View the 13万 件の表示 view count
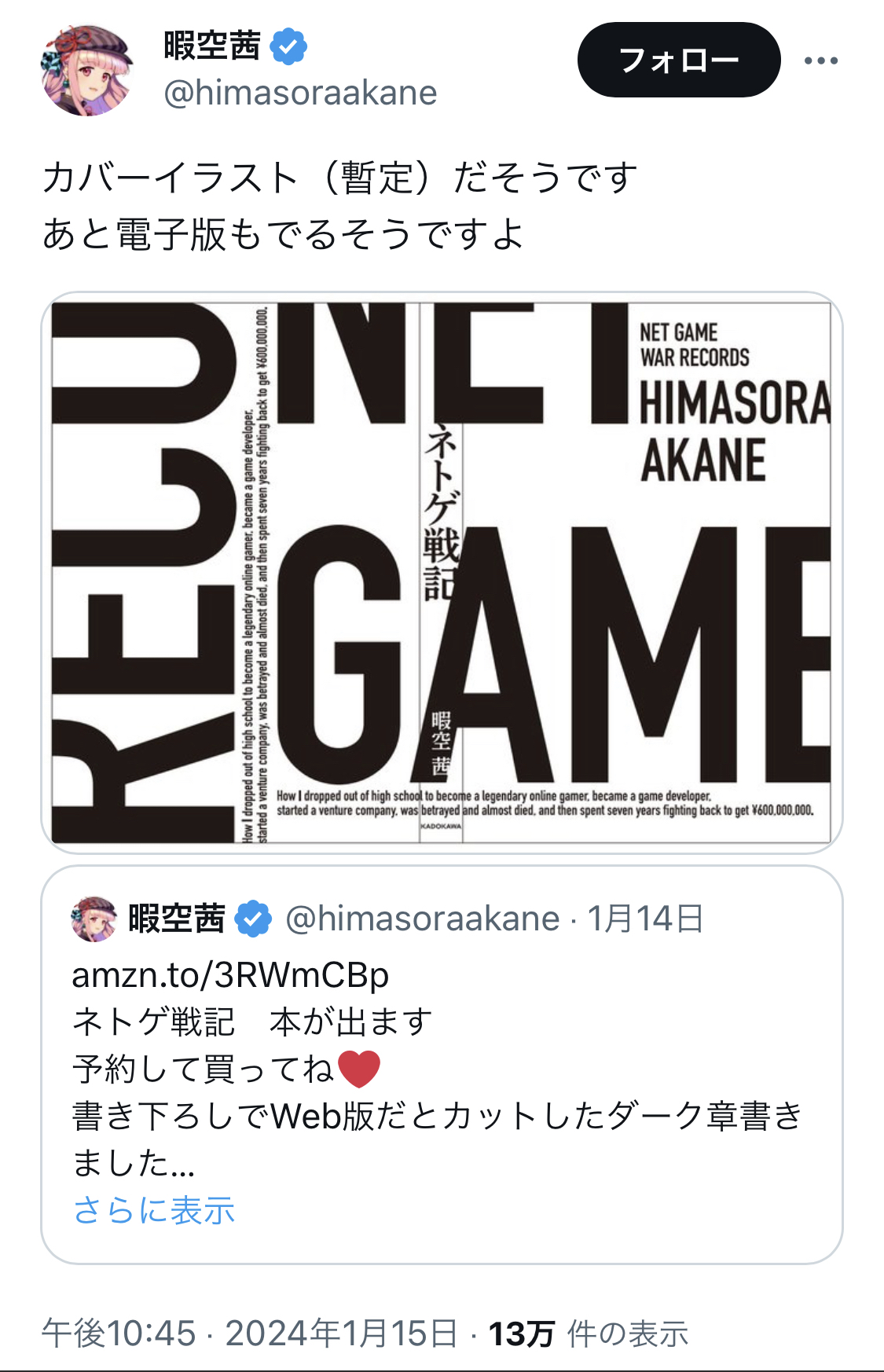Viewport: 884px width, 1372px height. click(x=589, y=1333)
